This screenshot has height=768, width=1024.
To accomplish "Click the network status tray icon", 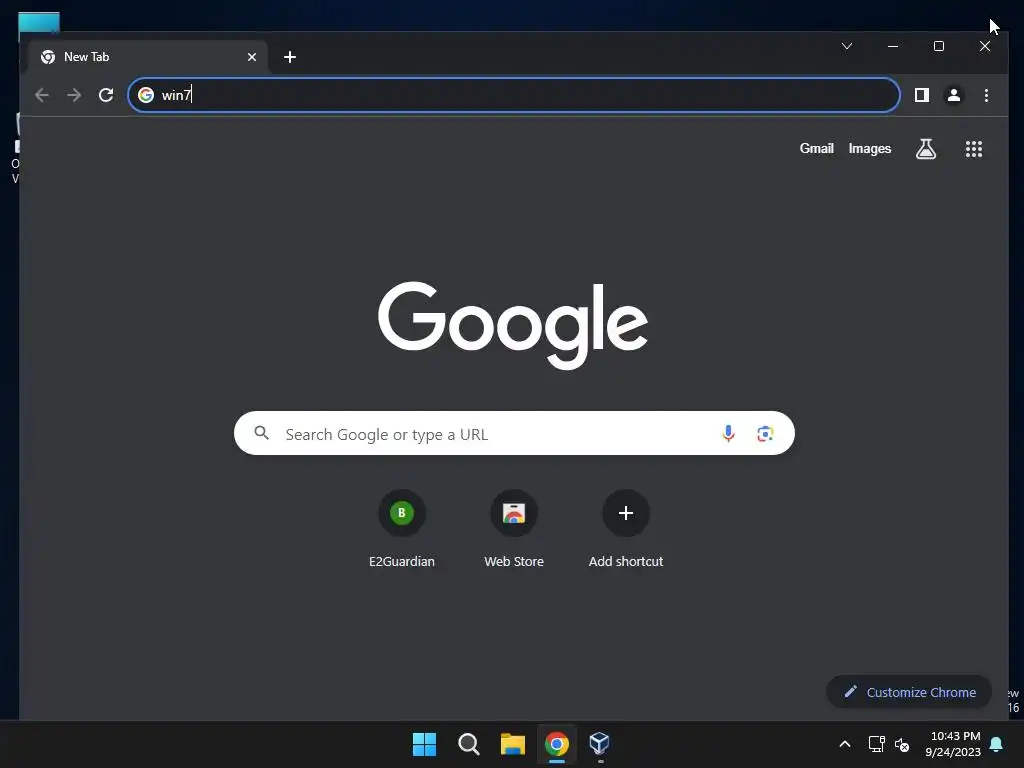I will pos(876,744).
